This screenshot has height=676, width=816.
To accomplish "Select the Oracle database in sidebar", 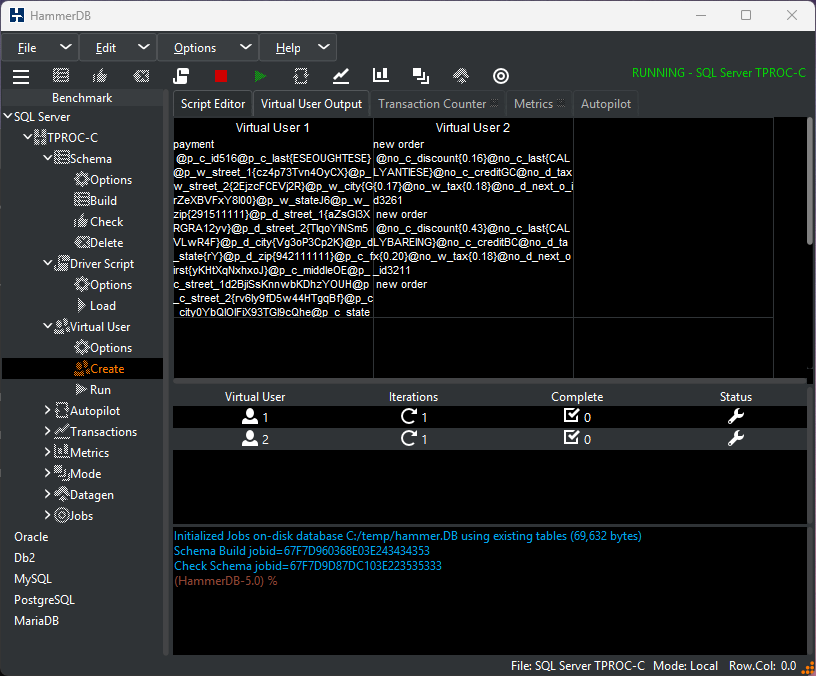I will point(31,537).
